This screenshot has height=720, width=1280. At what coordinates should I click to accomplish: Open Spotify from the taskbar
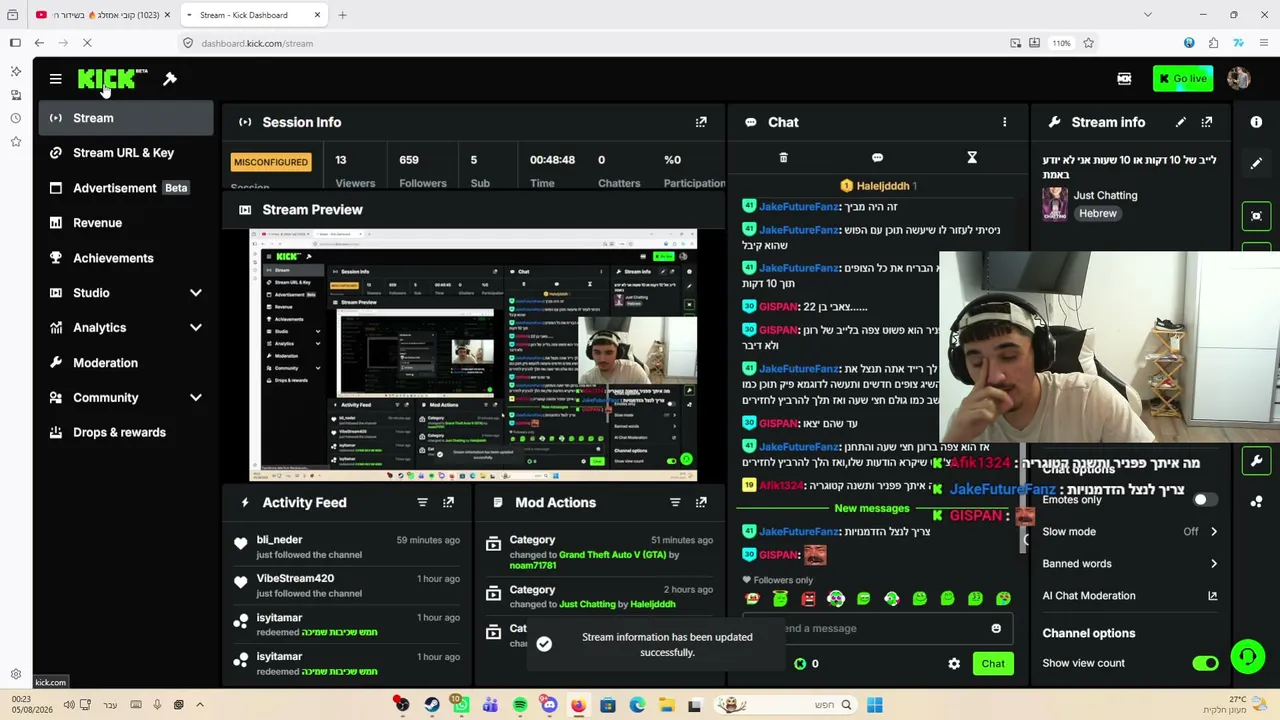click(x=520, y=706)
